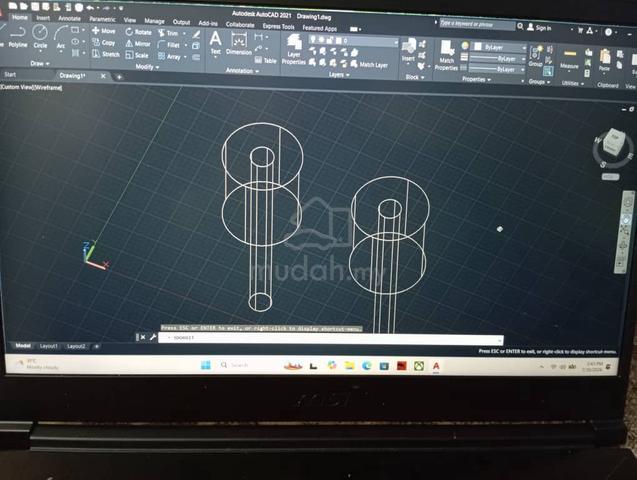Viewport: 637px width, 480px height.
Task: Expand the Modify panel options
Action: (147, 67)
